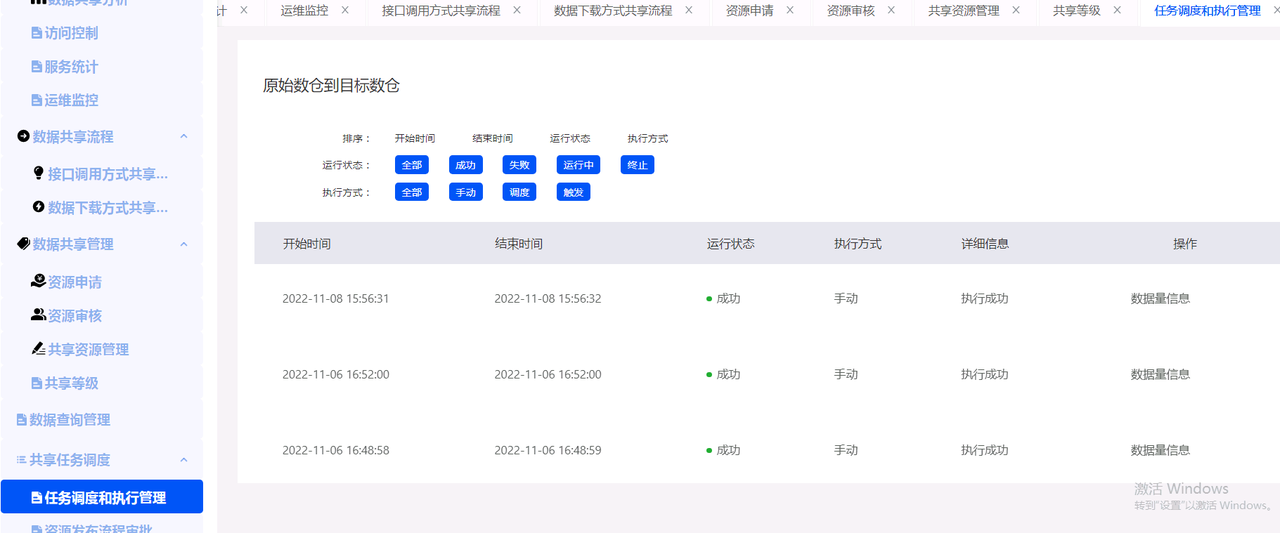Filter run status by 成功

[466, 165]
